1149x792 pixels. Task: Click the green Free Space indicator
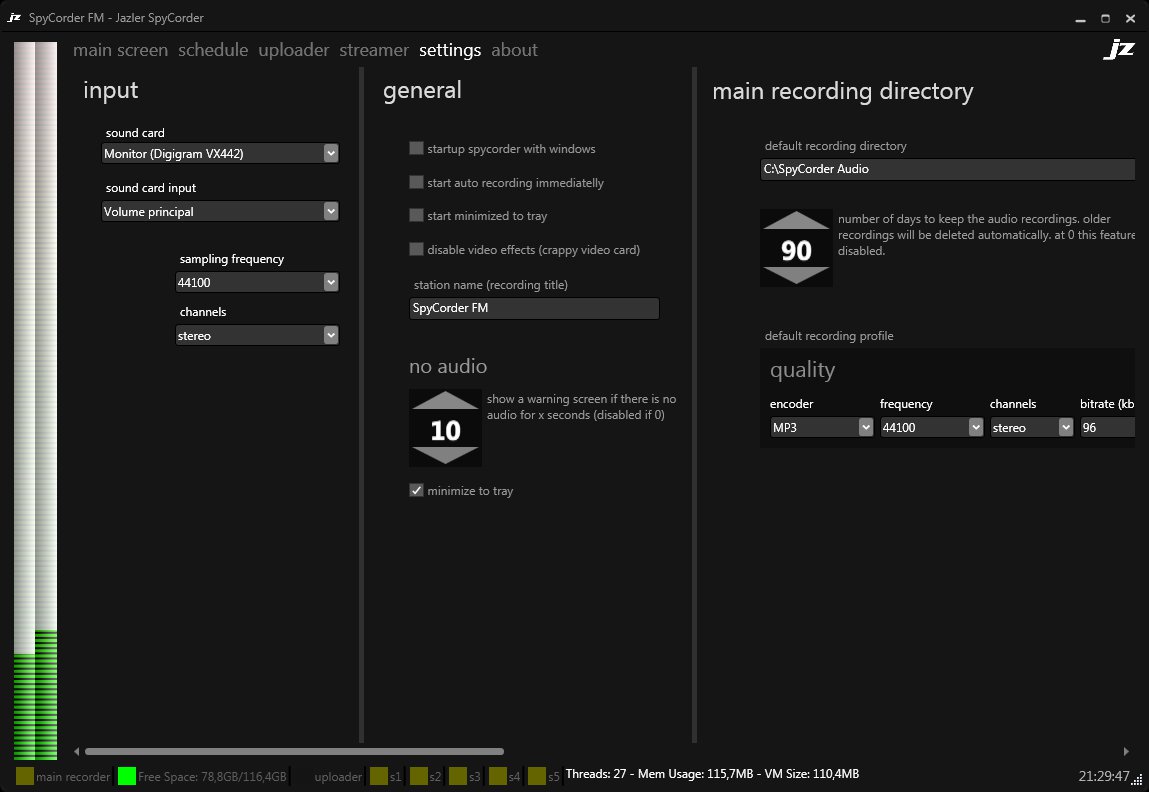coord(126,776)
